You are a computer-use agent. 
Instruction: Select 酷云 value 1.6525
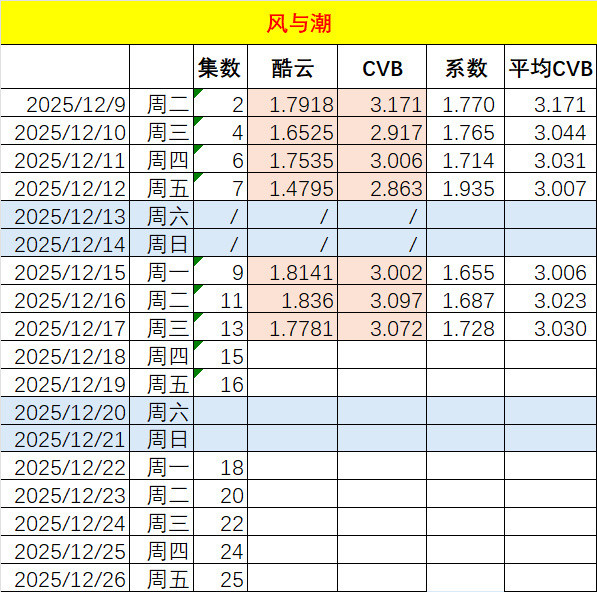292,131
